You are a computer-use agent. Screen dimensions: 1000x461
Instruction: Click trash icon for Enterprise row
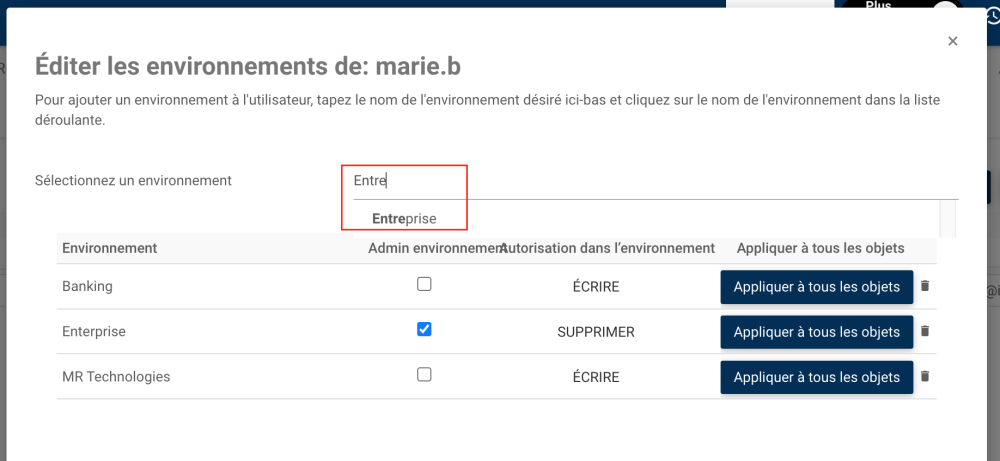[925, 331]
